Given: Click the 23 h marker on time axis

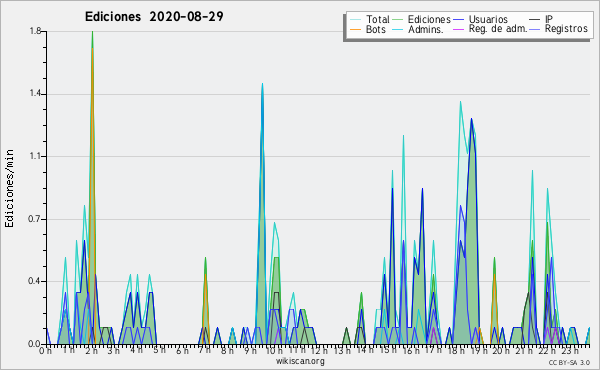Looking at the screenshot, I should (x=569, y=351).
